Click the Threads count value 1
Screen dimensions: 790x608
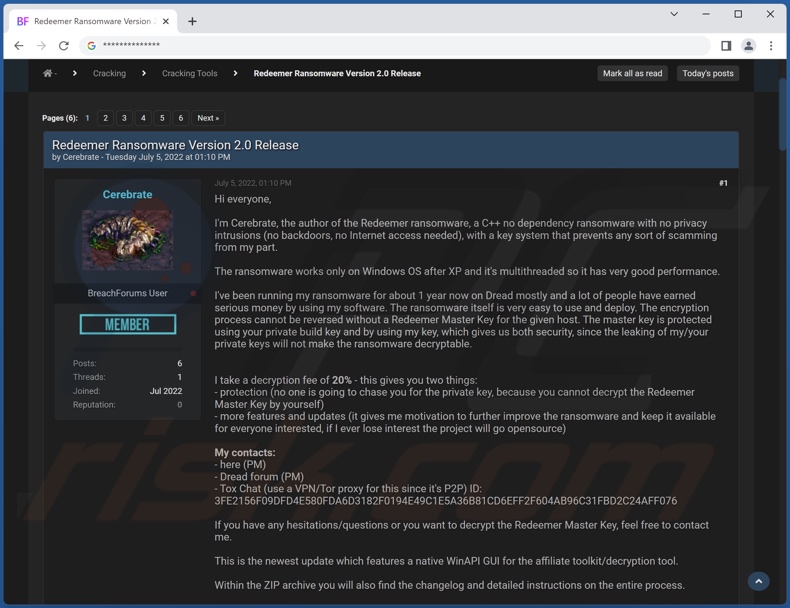coord(179,377)
